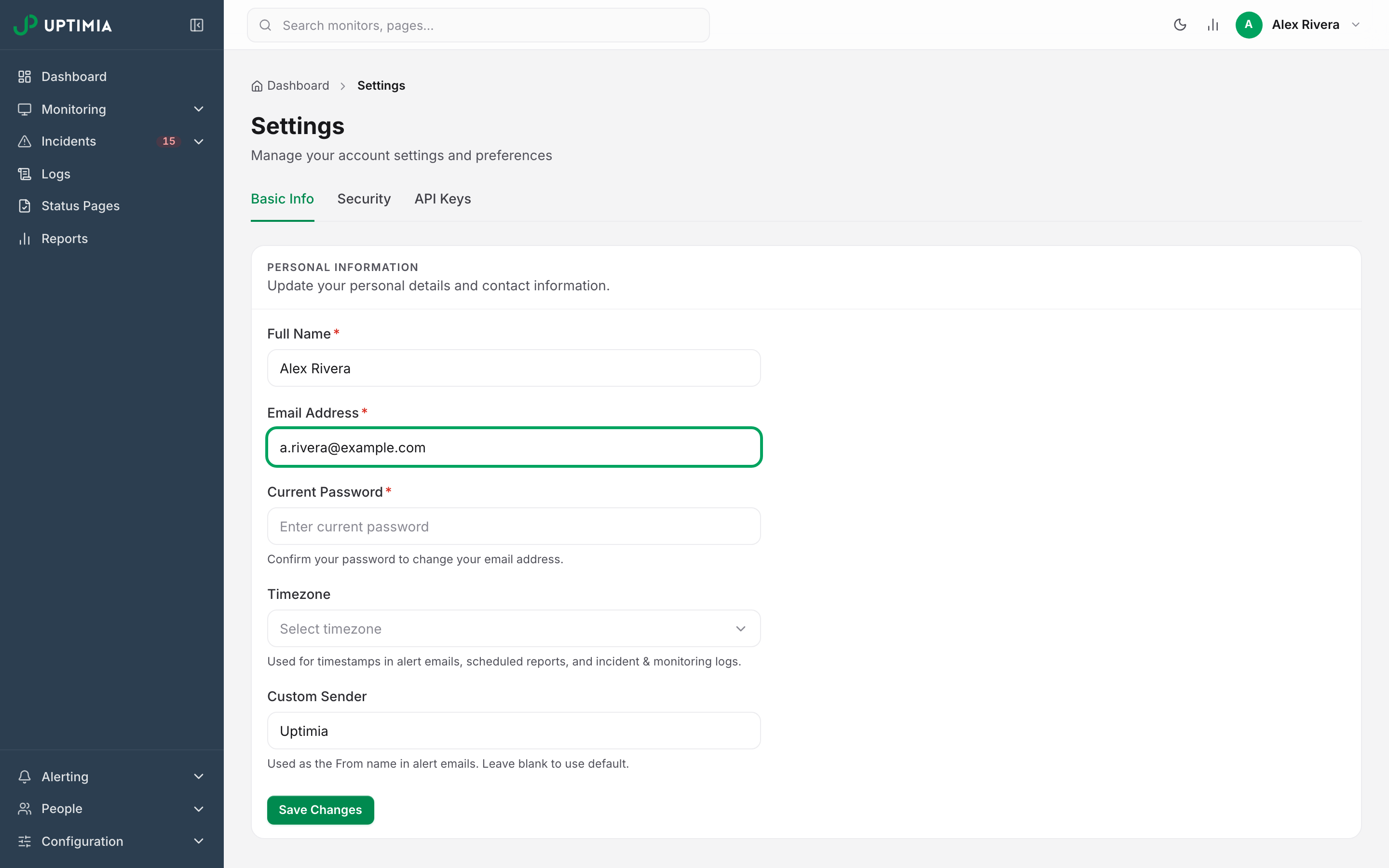Click the Custom Sender input field

coord(514,731)
